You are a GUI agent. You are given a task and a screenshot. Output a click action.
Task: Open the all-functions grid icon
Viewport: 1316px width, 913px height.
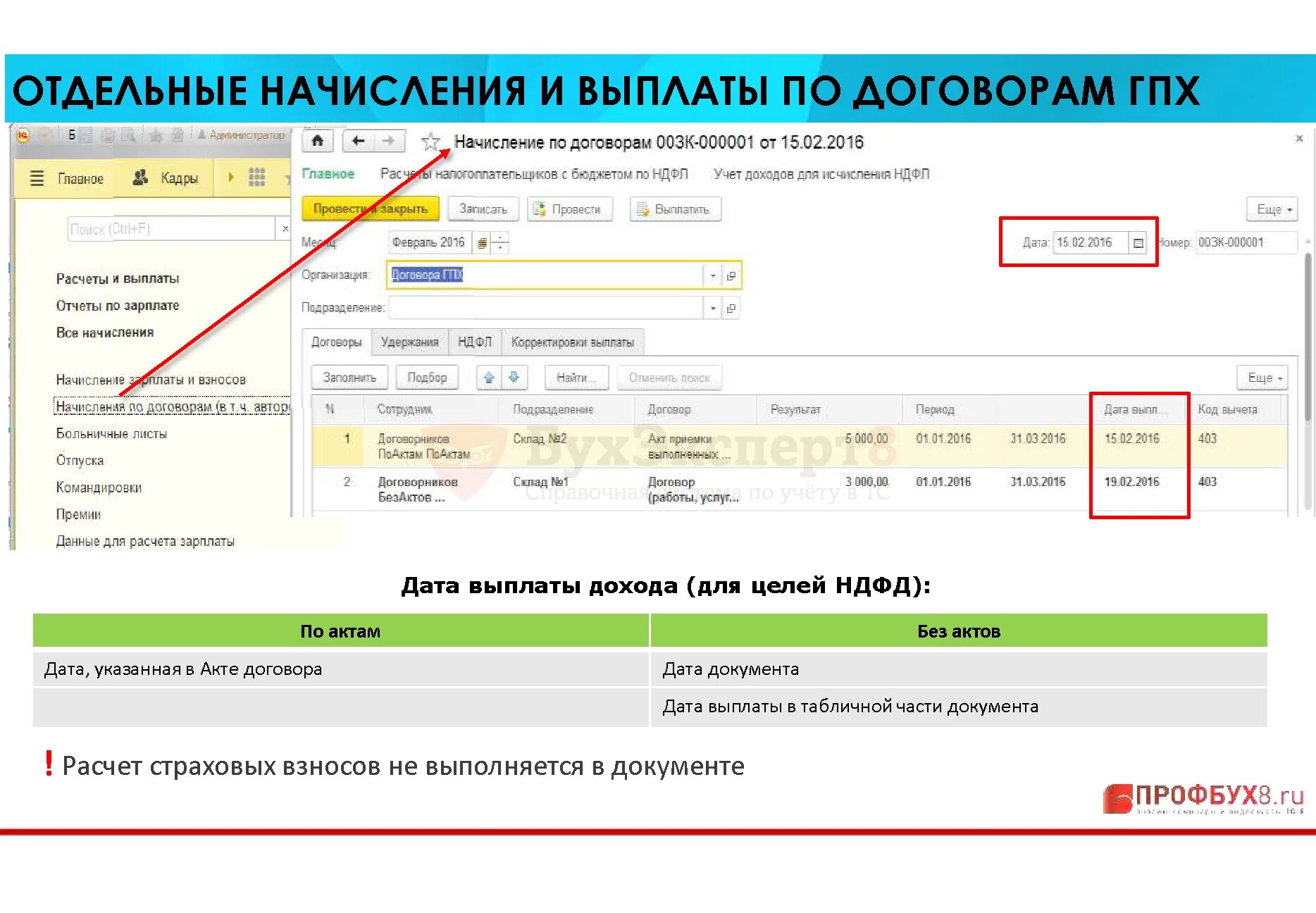(x=256, y=178)
